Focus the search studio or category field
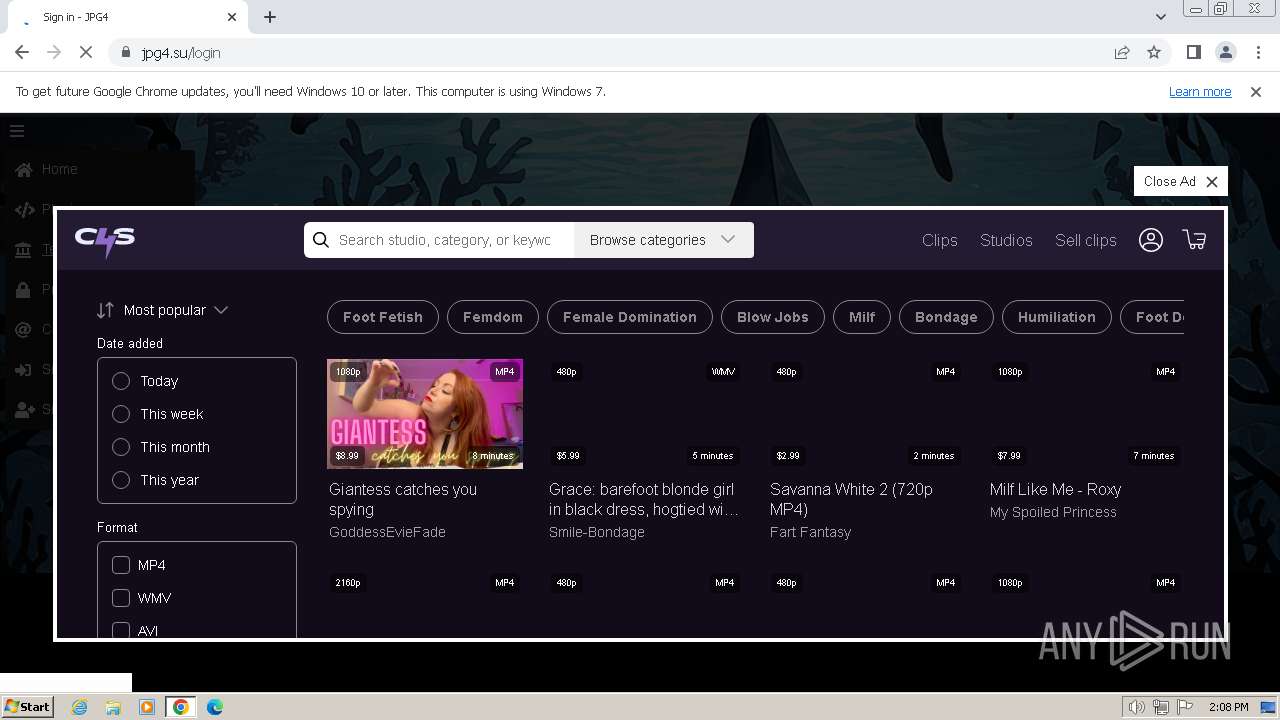 point(445,240)
